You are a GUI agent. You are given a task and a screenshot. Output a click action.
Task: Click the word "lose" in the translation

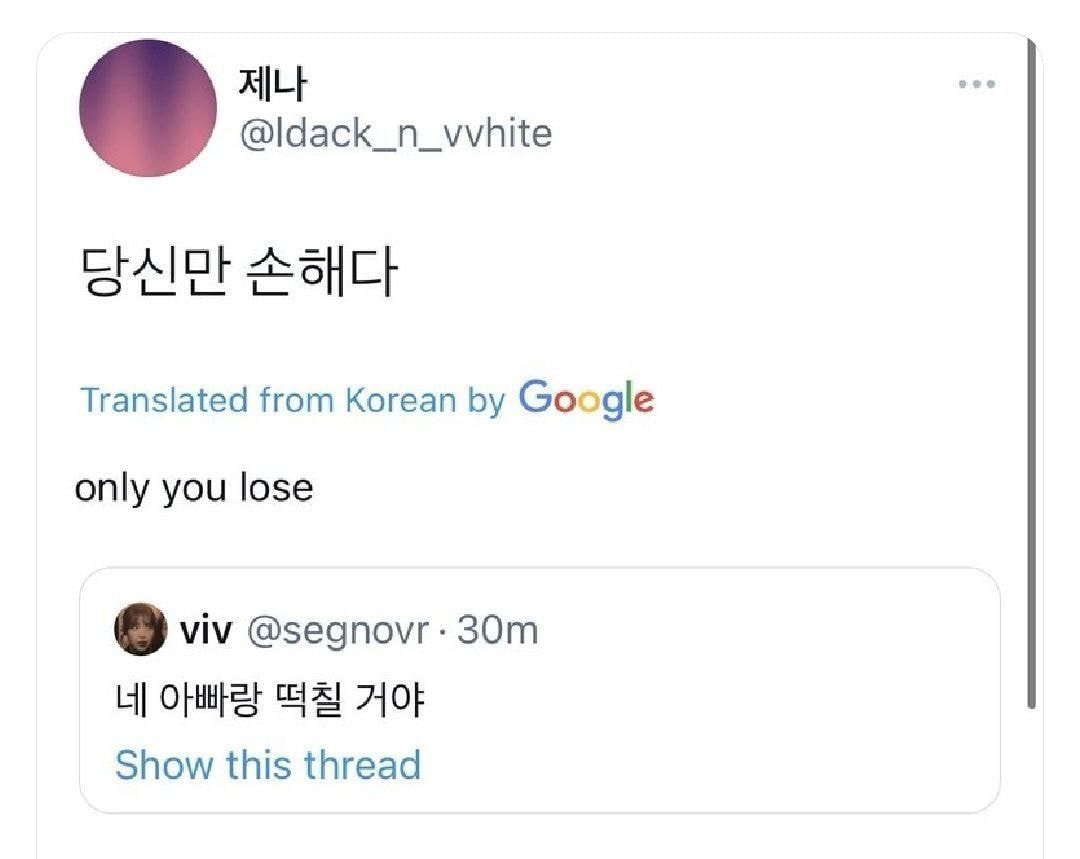pyautogui.click(x=275, y=488)
